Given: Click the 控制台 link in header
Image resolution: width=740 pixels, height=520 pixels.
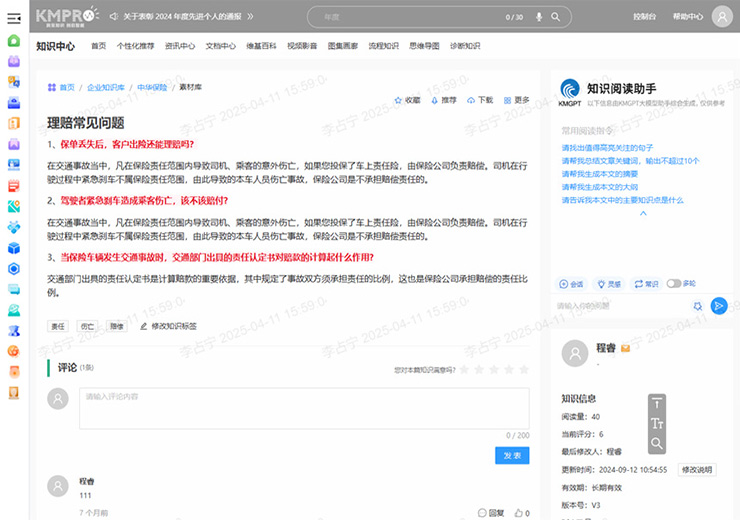Looking at the screenshot, I should (645, 17).
